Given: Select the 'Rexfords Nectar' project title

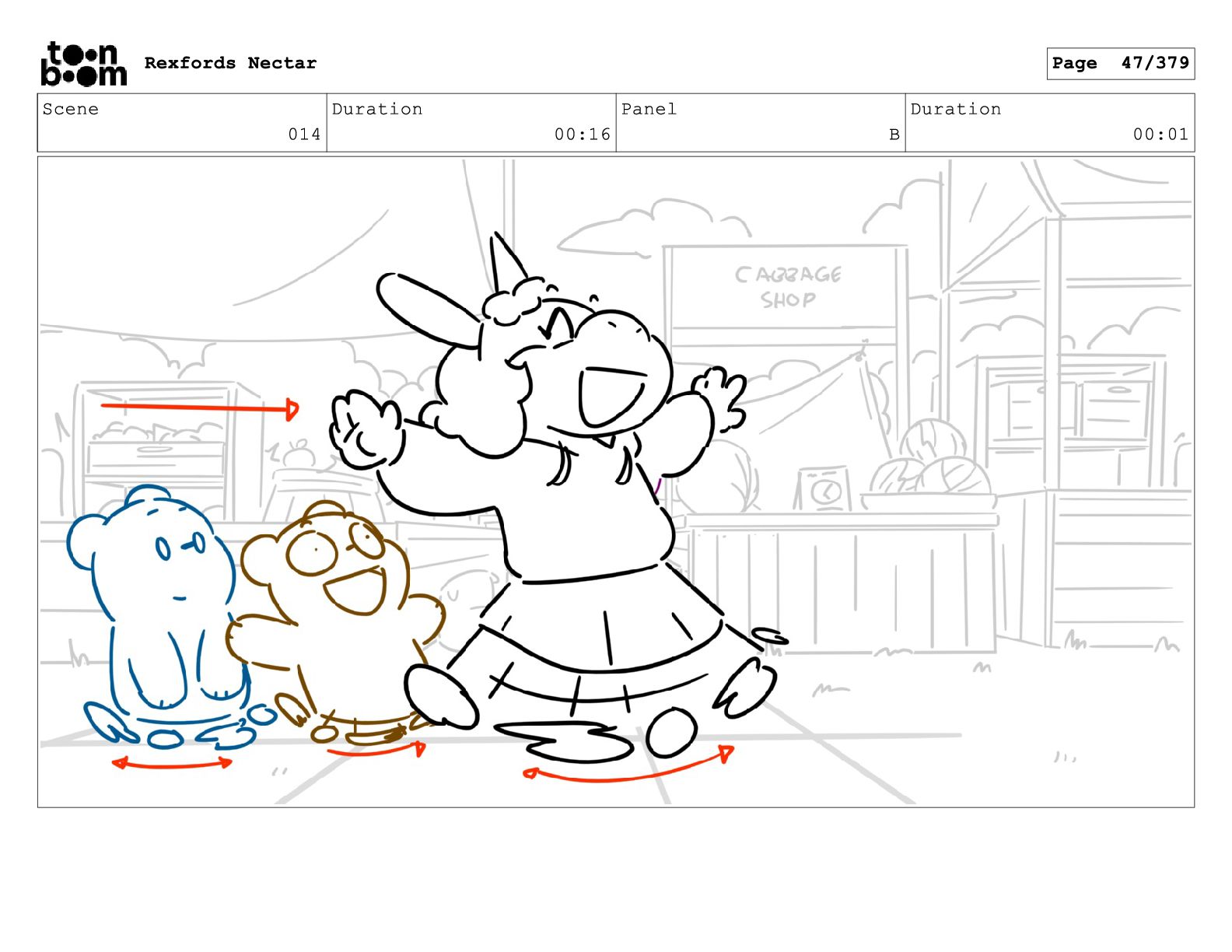Looking at the screenshot, I should point(230,63).
